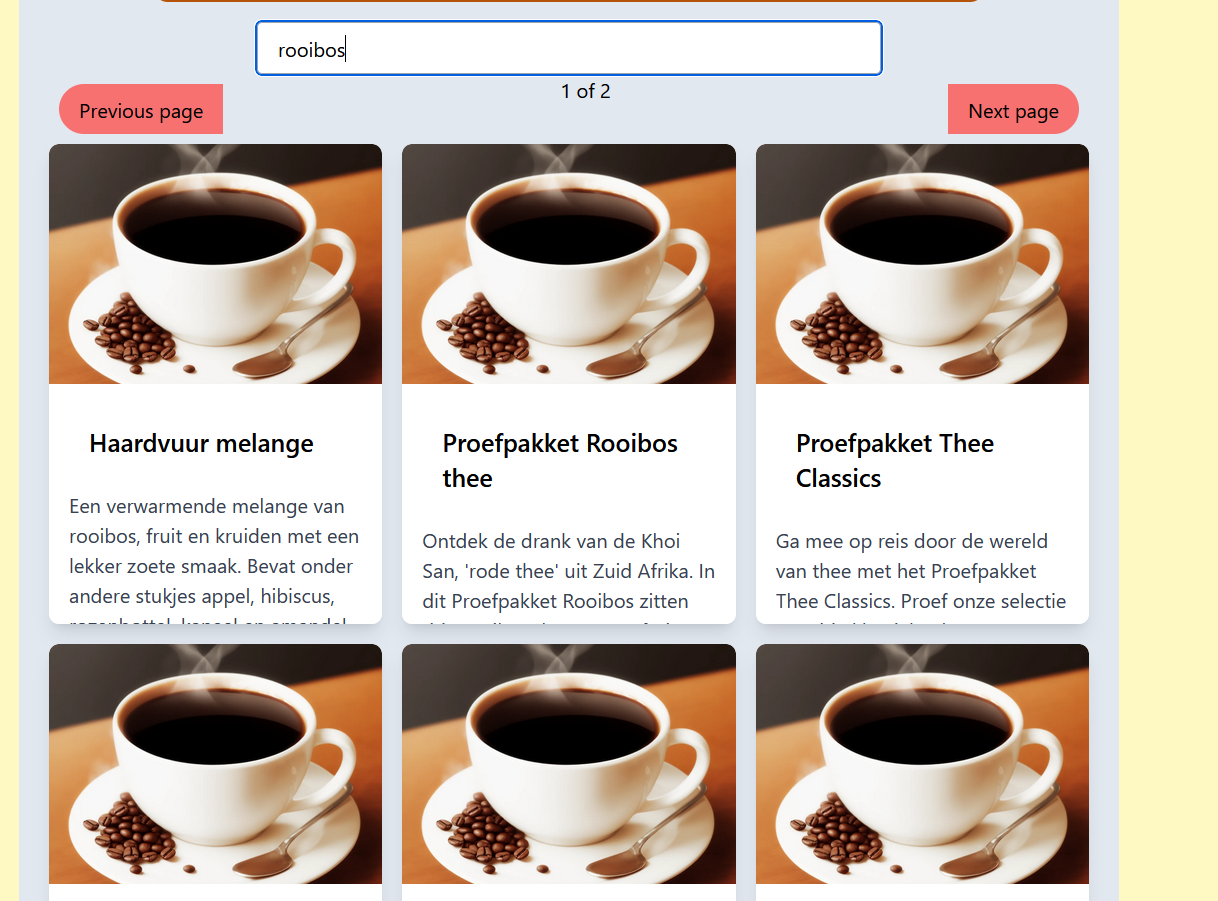Open Haardvuur melange coffee cup image
The width and height of the screenshot is (1218, 901).
point(215,264)
